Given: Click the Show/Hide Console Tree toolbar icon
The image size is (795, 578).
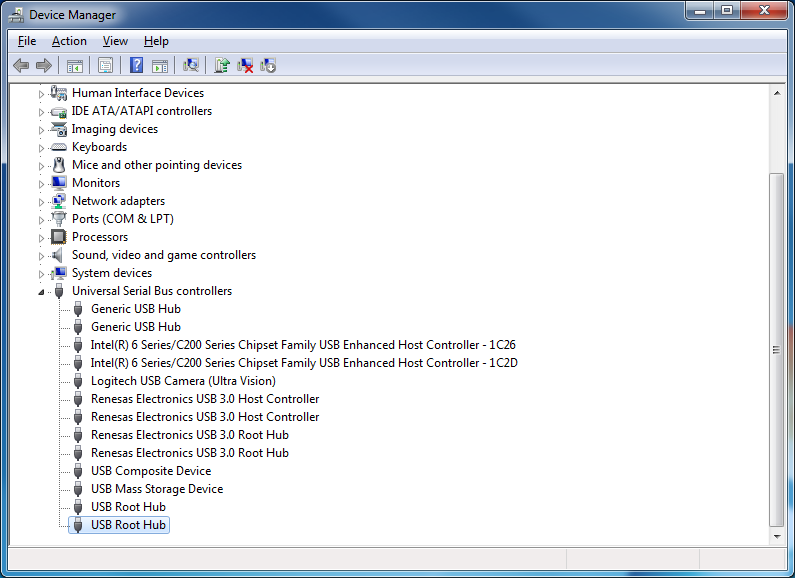Looking at the screenshot, I should coord(74,66).
